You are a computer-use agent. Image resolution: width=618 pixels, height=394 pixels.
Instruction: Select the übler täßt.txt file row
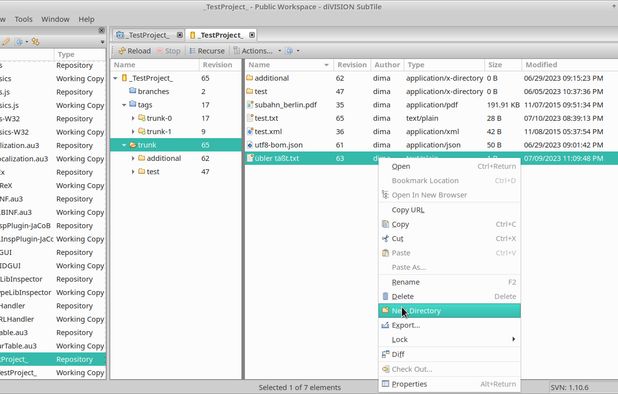coord(431,158)
